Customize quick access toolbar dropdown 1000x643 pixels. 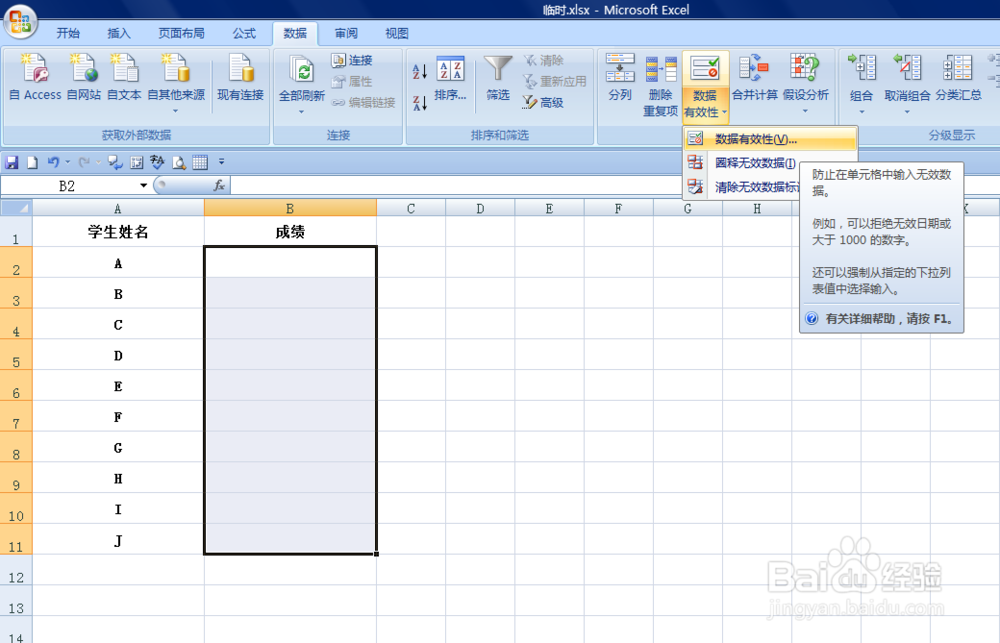coord(221,162)
